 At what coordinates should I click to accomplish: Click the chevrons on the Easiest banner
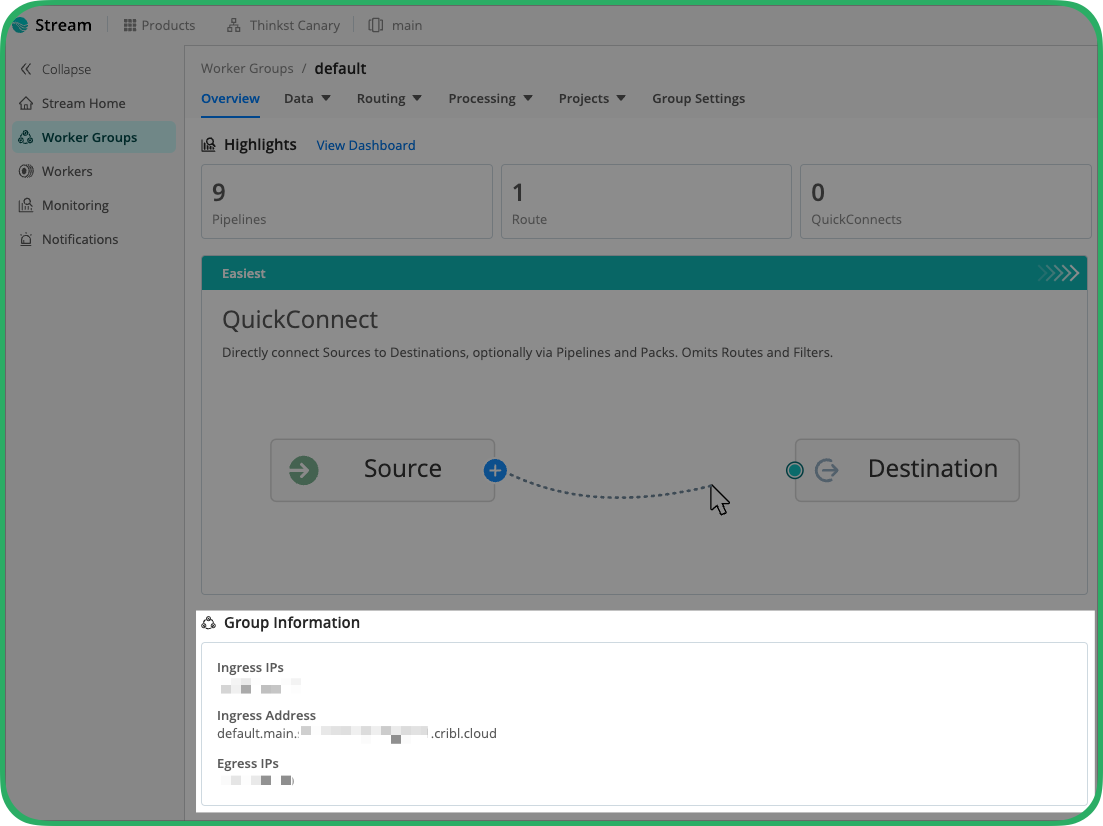(1058, 273)
